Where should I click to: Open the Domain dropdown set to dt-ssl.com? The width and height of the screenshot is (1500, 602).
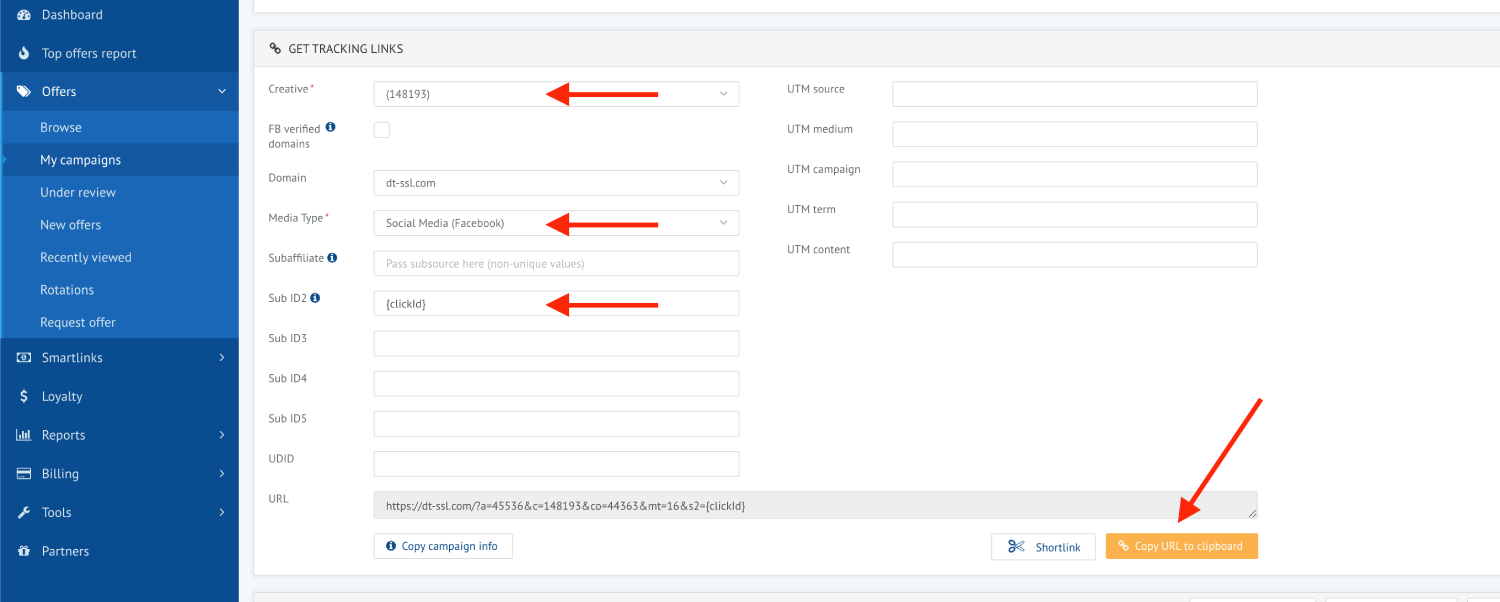pos(556,183)
